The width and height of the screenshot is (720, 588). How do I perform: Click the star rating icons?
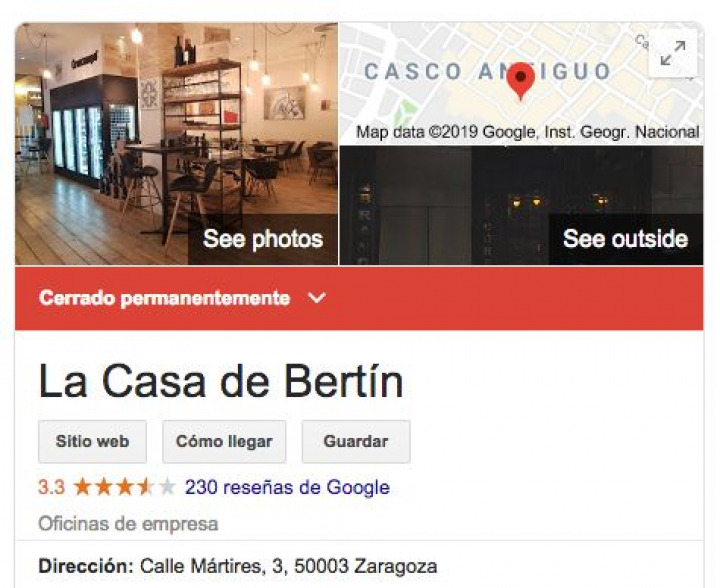pyautogui.click(x=124, y=487)
